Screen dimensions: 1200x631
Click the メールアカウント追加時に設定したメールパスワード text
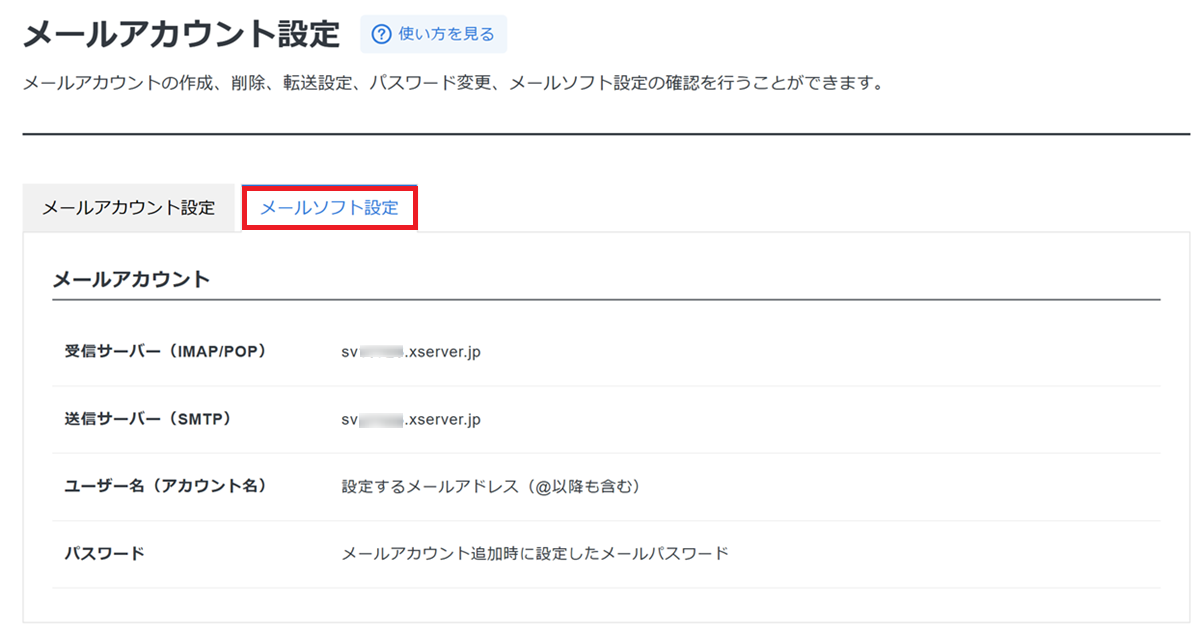[x=535, y=553]
